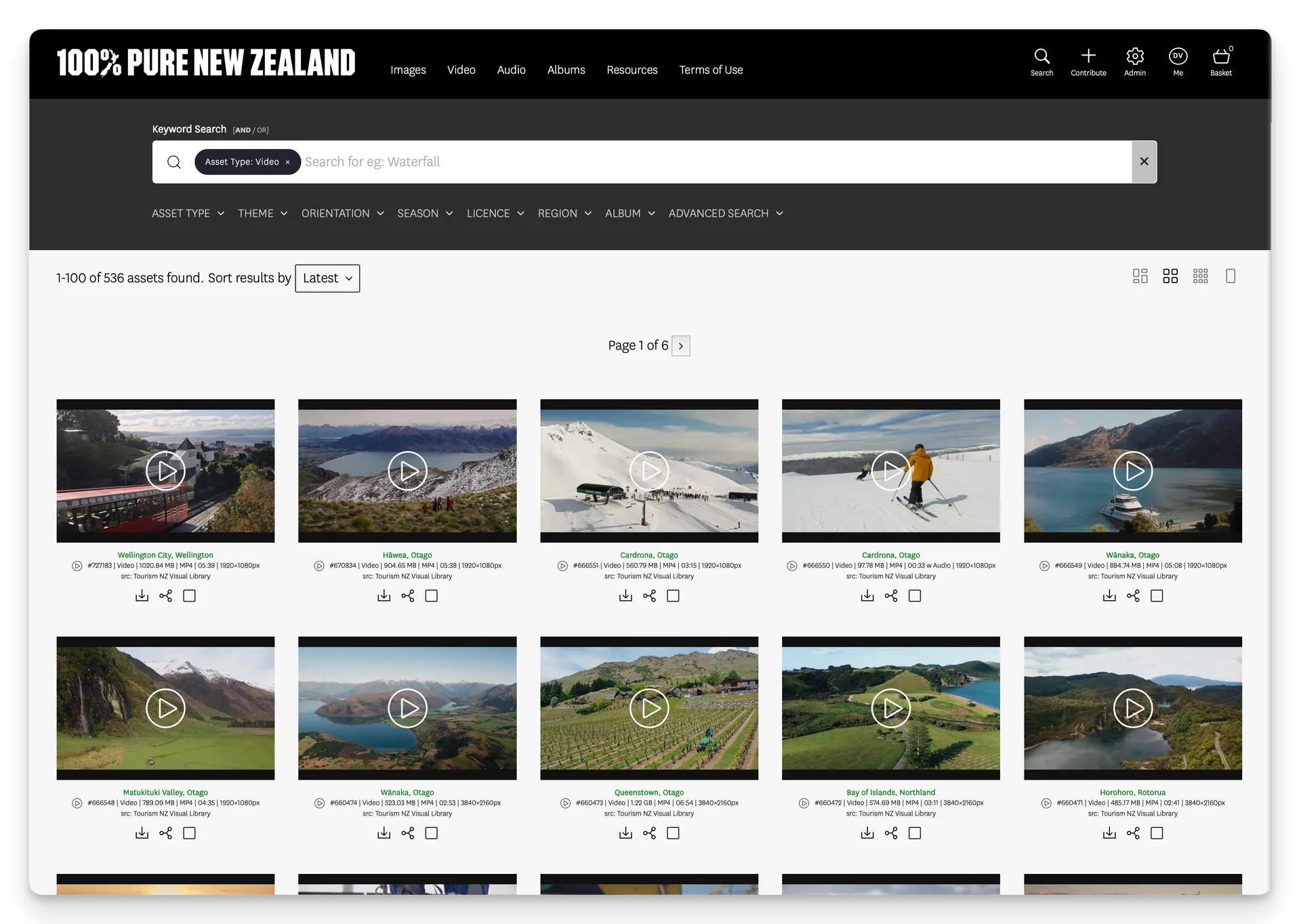Tick the Bay of Islands, Northland checkbox
The width and height of the screenshot is (1301, 924).
pos(914,833)
